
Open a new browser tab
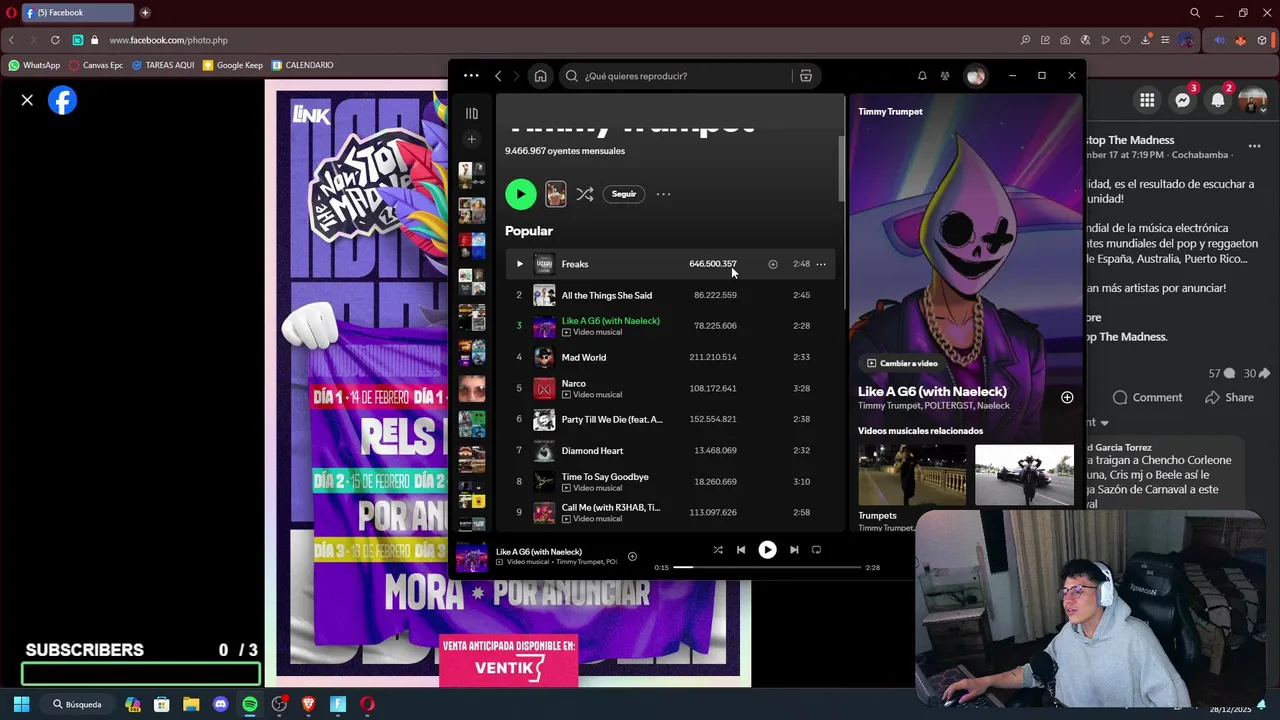pos(145,13)
